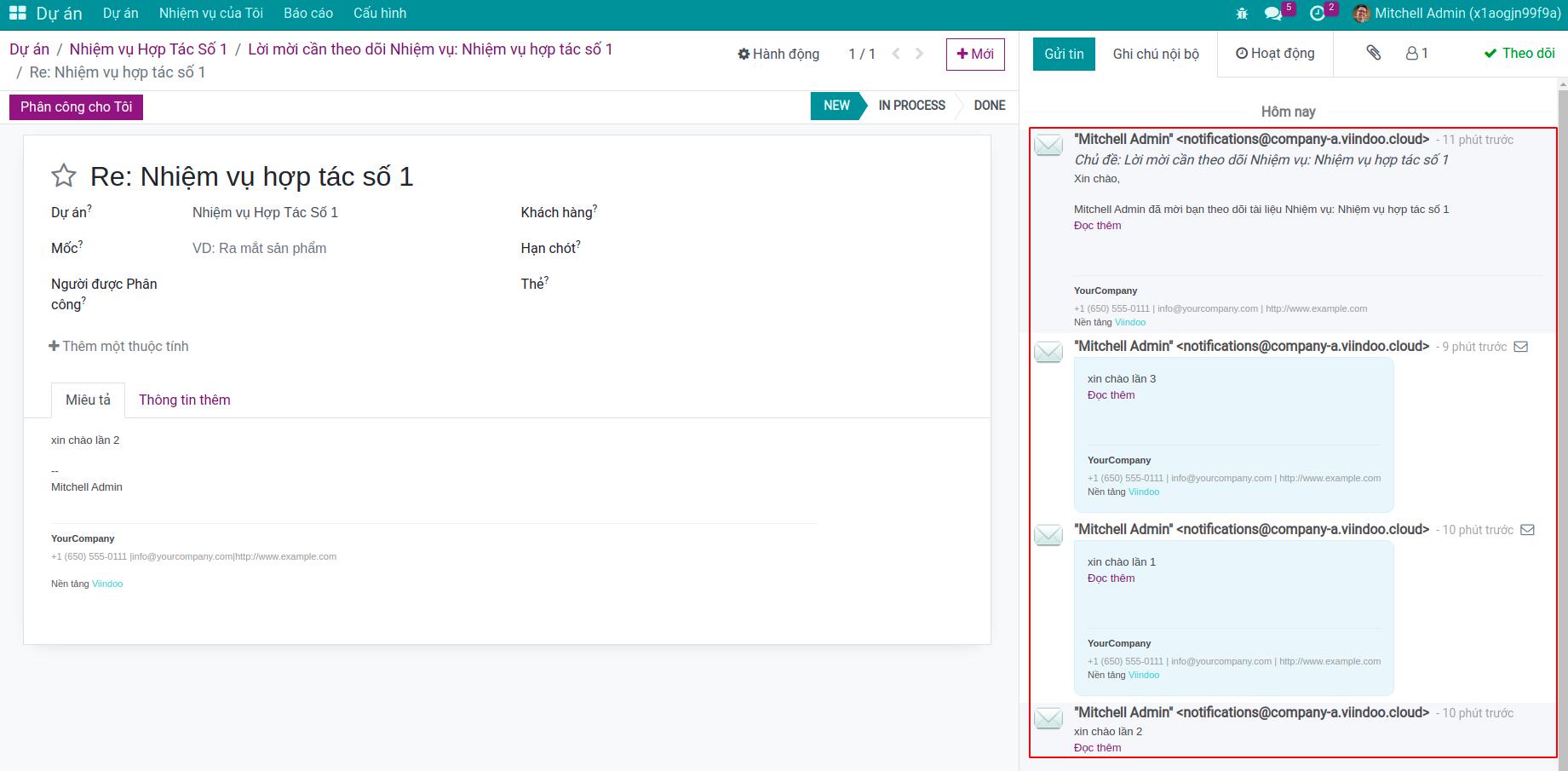
Task: Click the paperclip attachments icon
Action: coord(1374,53)
